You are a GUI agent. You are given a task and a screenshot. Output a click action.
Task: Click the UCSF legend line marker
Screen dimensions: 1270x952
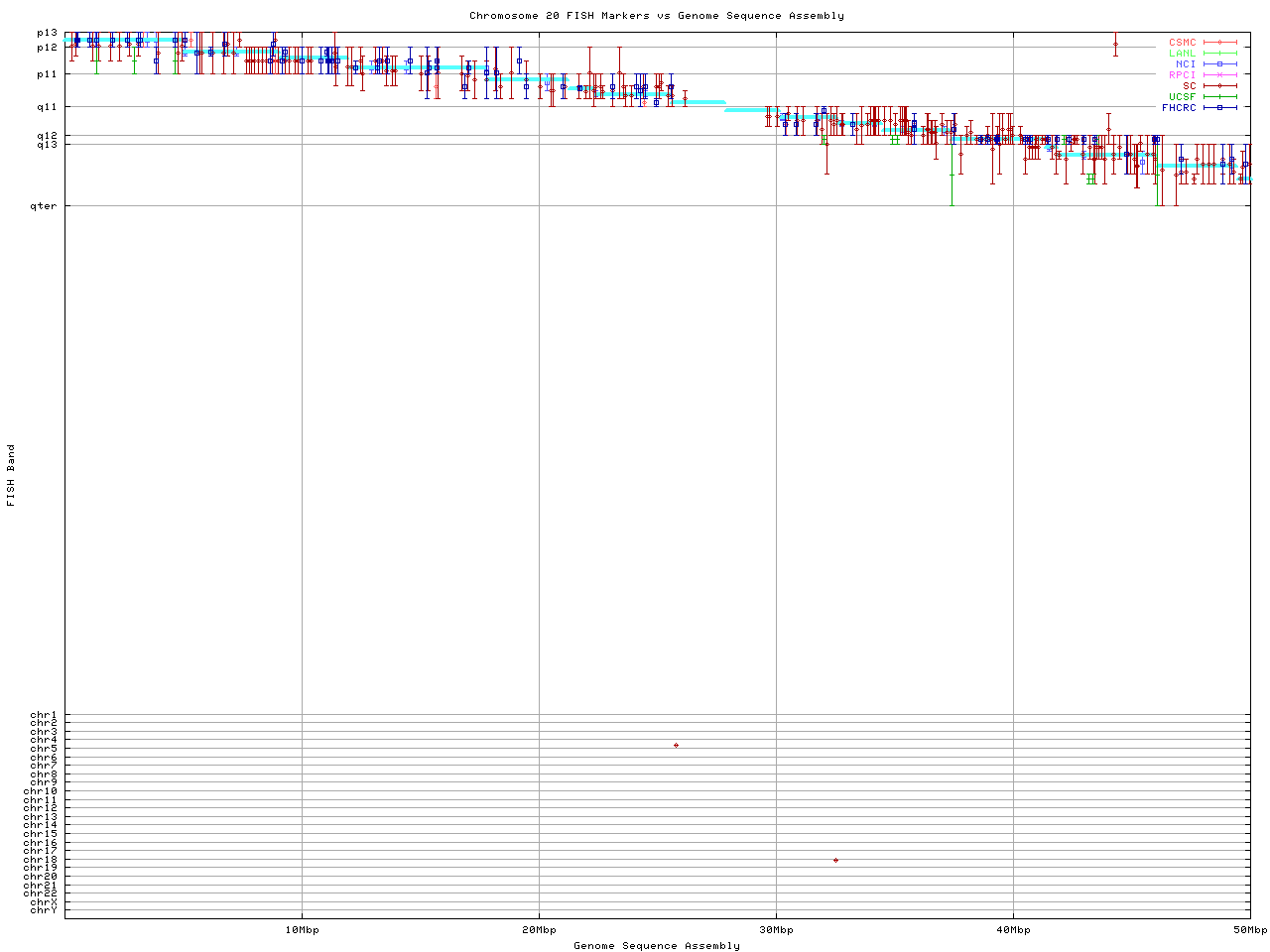tap(1219, 97)
